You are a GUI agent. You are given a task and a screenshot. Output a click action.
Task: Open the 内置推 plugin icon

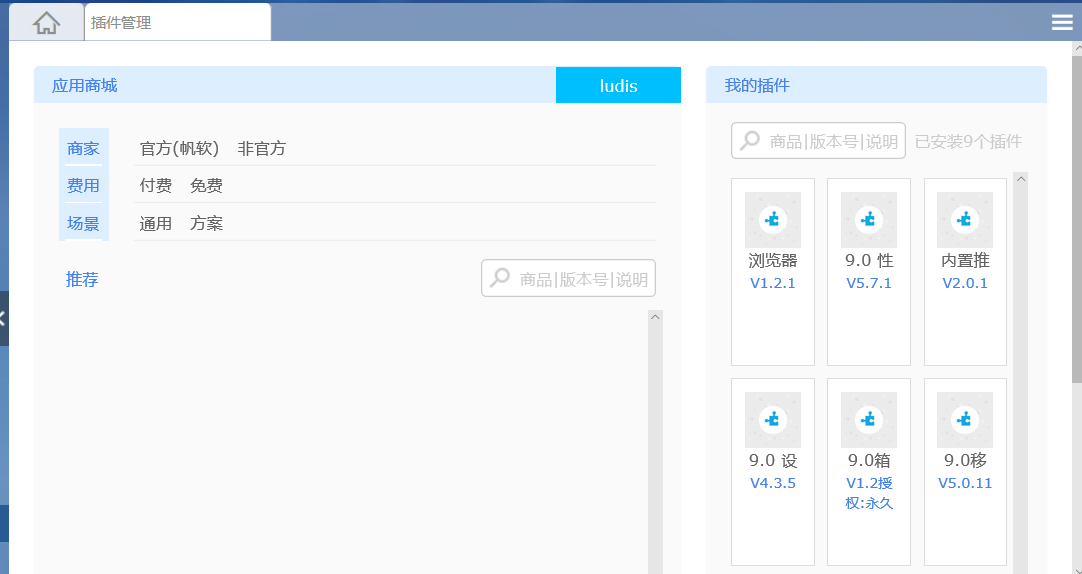tap(965, 220)
